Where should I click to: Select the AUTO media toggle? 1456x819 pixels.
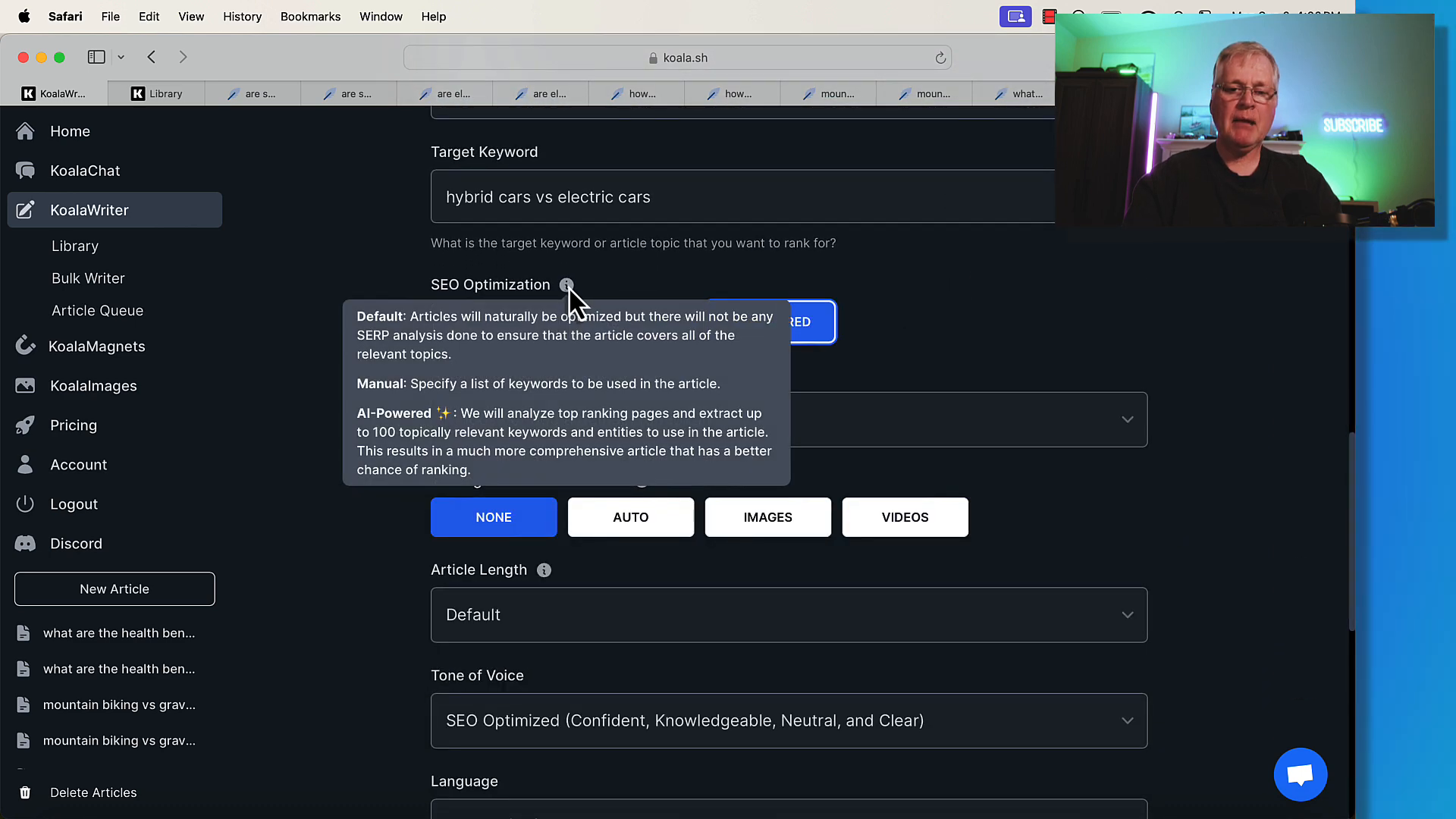(x=631, y=517)
